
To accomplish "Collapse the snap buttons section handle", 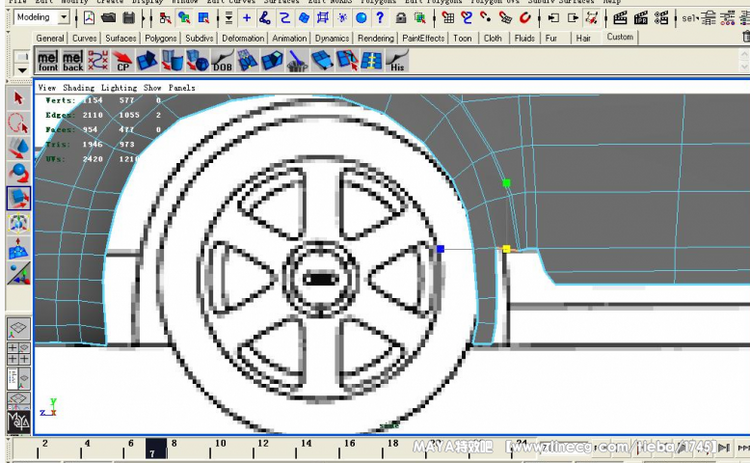I will [x=434, y=19].
